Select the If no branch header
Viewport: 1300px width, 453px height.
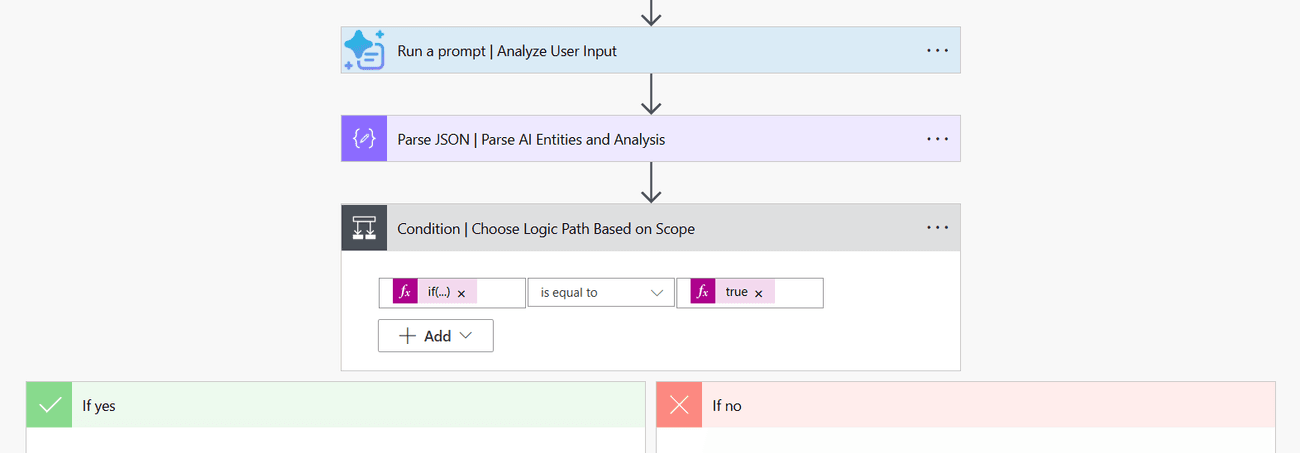[x=966, y=405]
